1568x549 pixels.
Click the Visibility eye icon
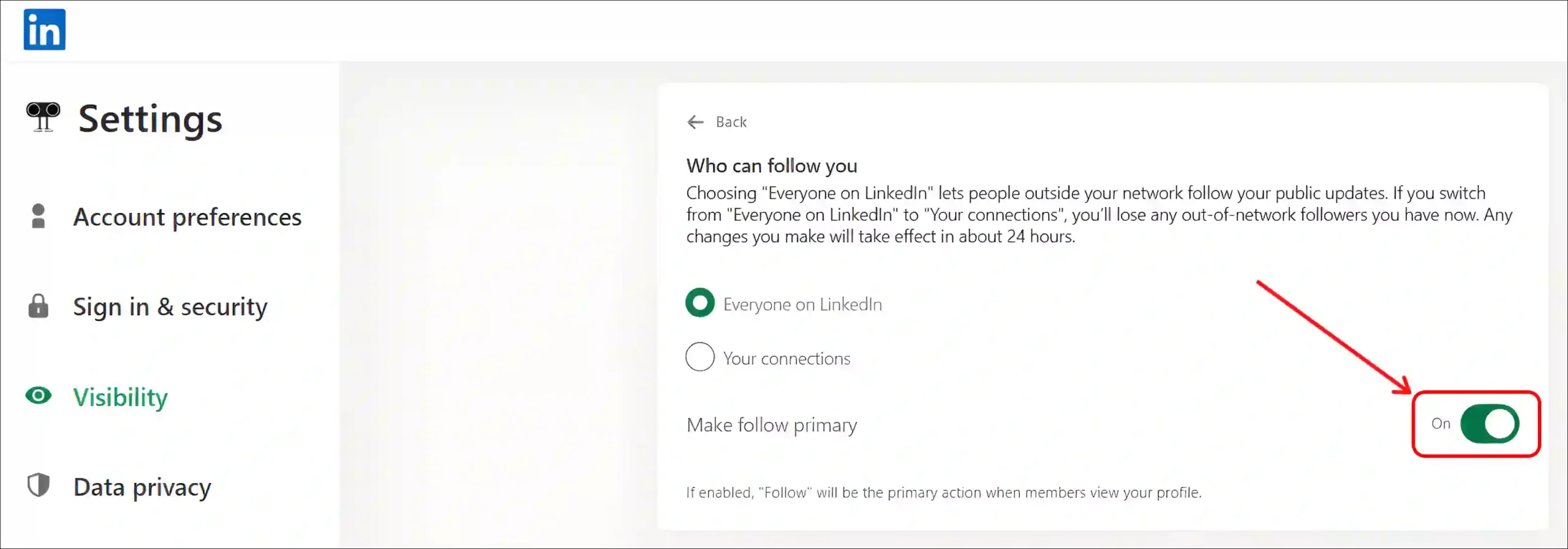38,396
